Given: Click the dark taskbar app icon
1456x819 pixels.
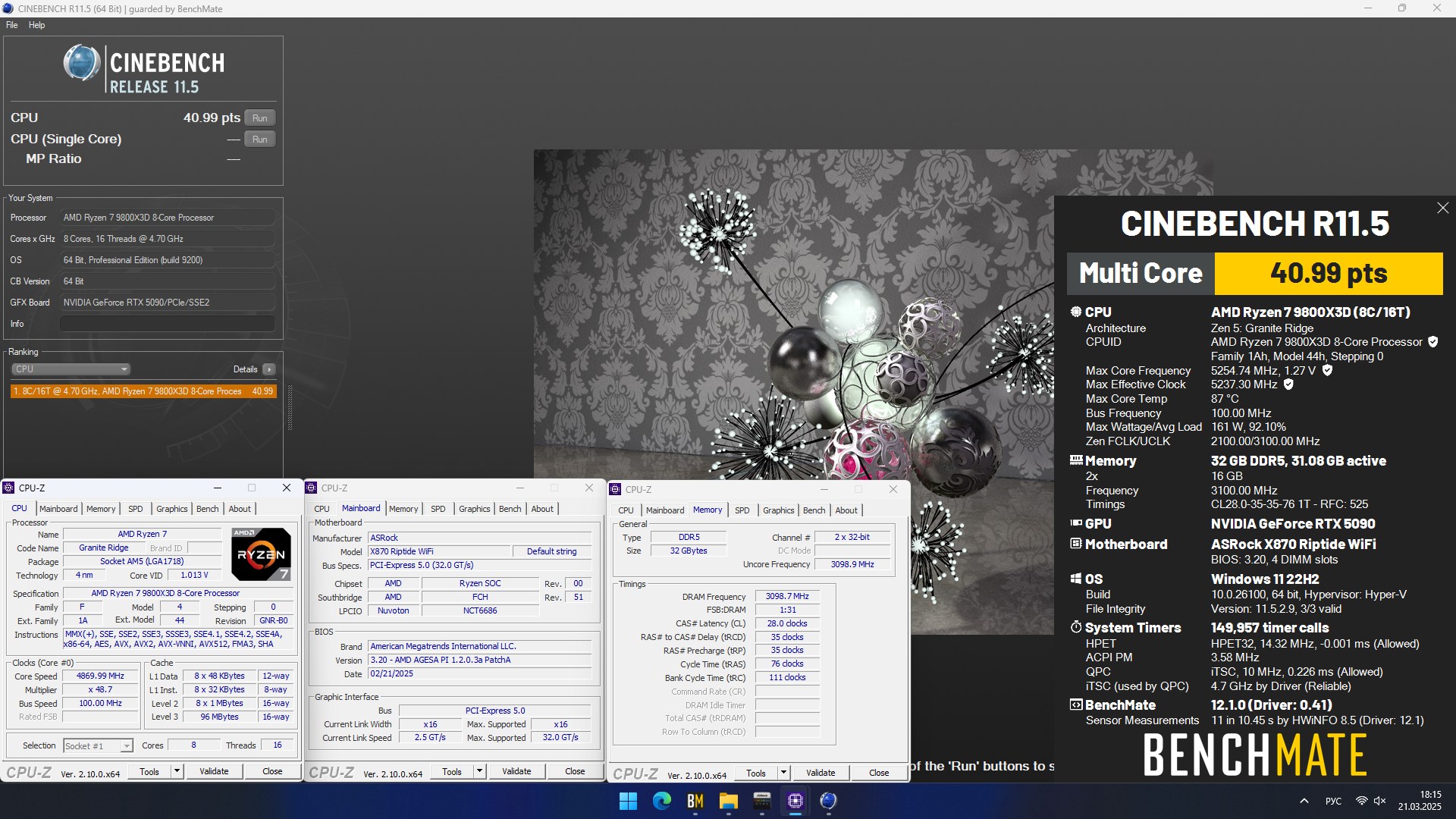Looking at the screenshot, I should click(x=761, y=801).
